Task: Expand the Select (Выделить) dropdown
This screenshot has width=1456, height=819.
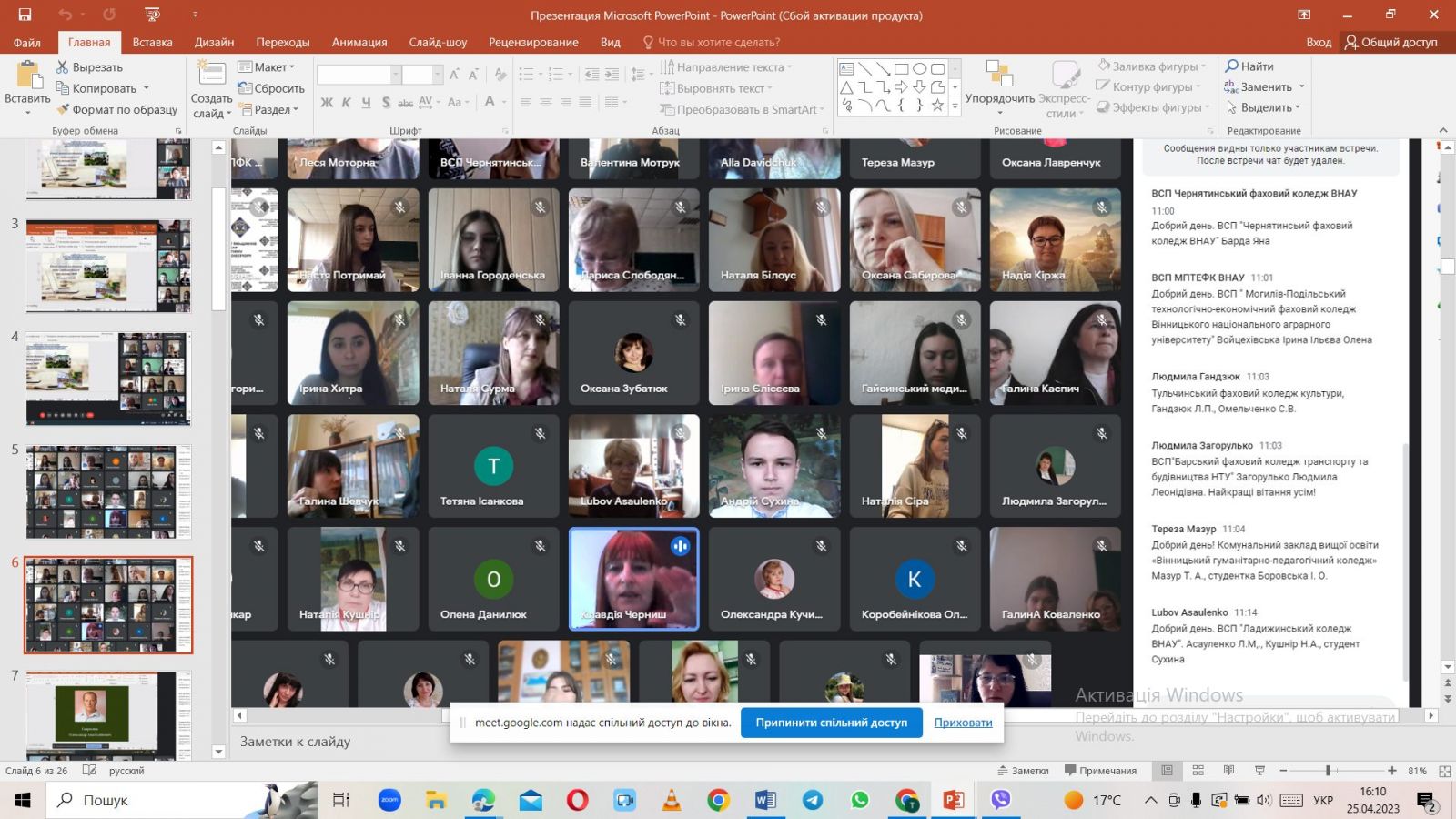Action: (1265, 107)
